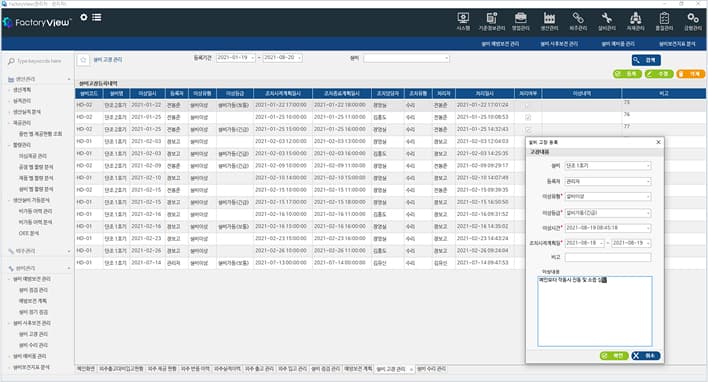708x382 pixels.
Task: Open the 시스템 monitor icon menu
Action: pos(463,21)
